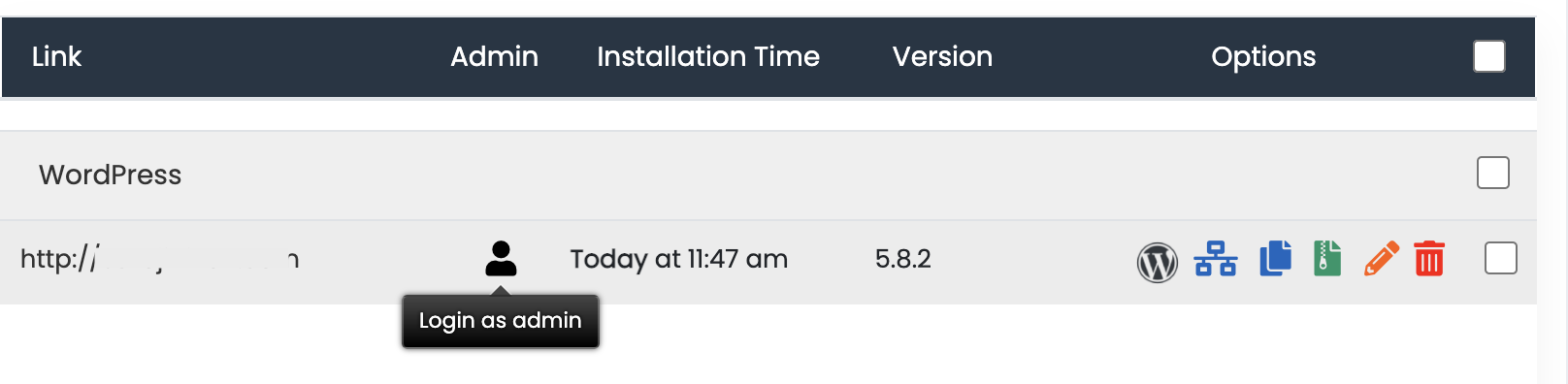1568x384 pixels.
Task: Check the WordPress group checkbox
Action: [1493, 173]
